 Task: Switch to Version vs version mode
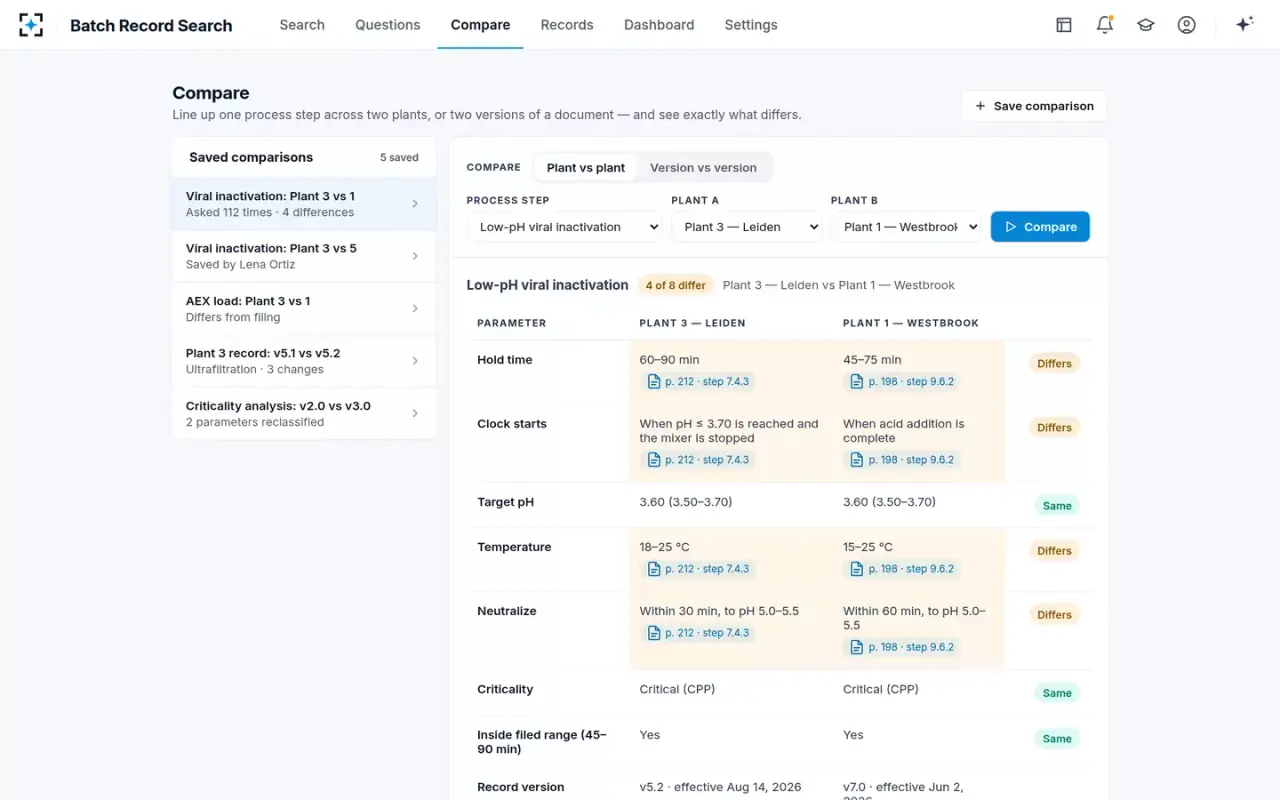(x=703, y=168)
